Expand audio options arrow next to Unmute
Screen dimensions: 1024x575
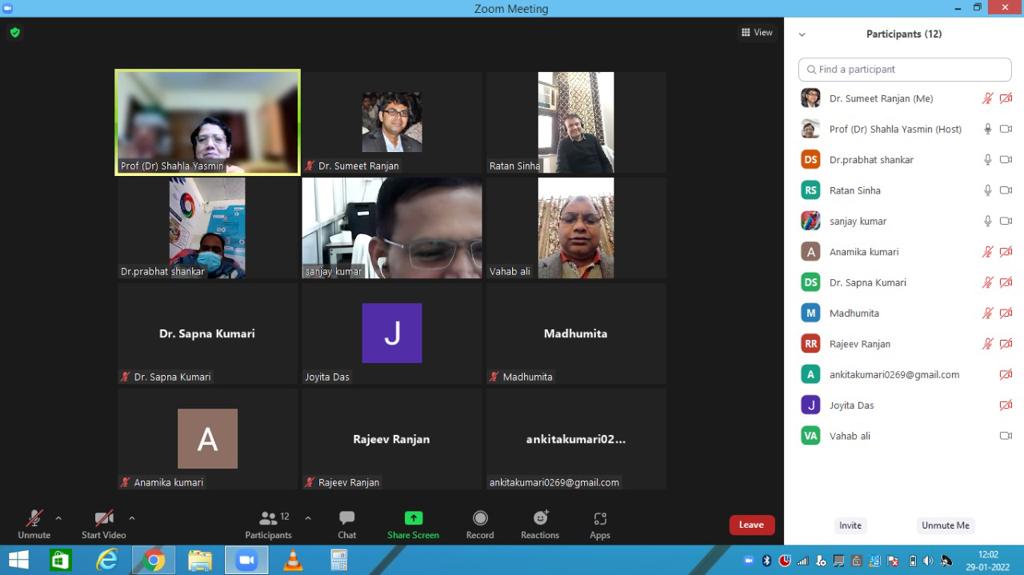58,518
